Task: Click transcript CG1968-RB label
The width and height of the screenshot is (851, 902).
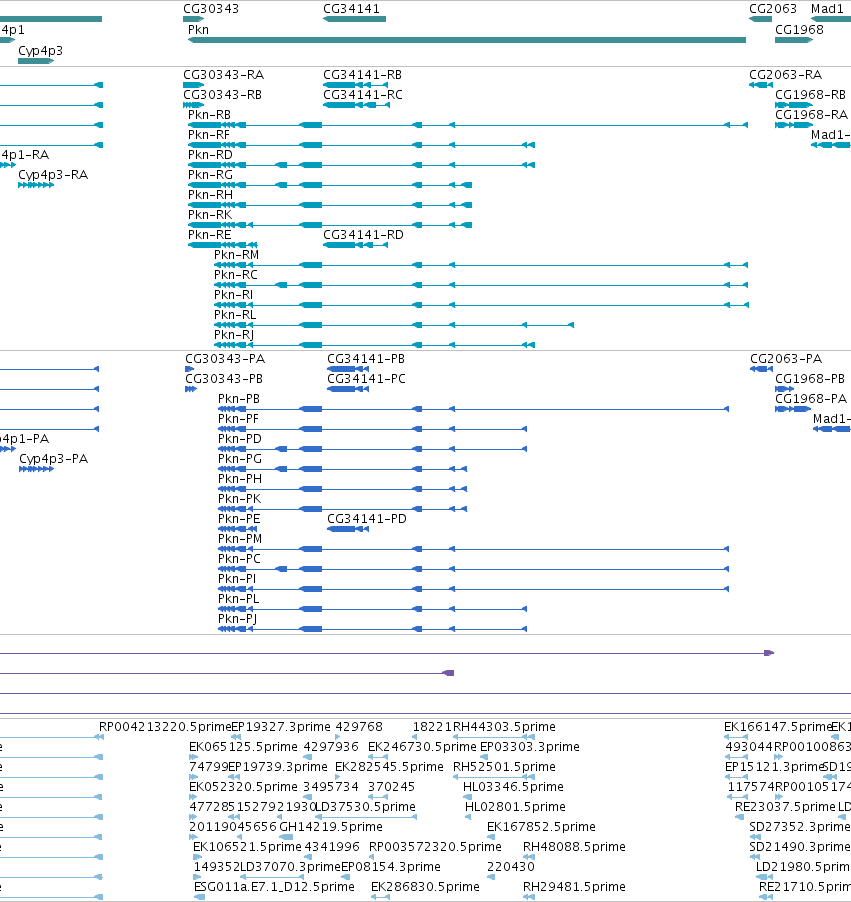Action: coord(810,94)
